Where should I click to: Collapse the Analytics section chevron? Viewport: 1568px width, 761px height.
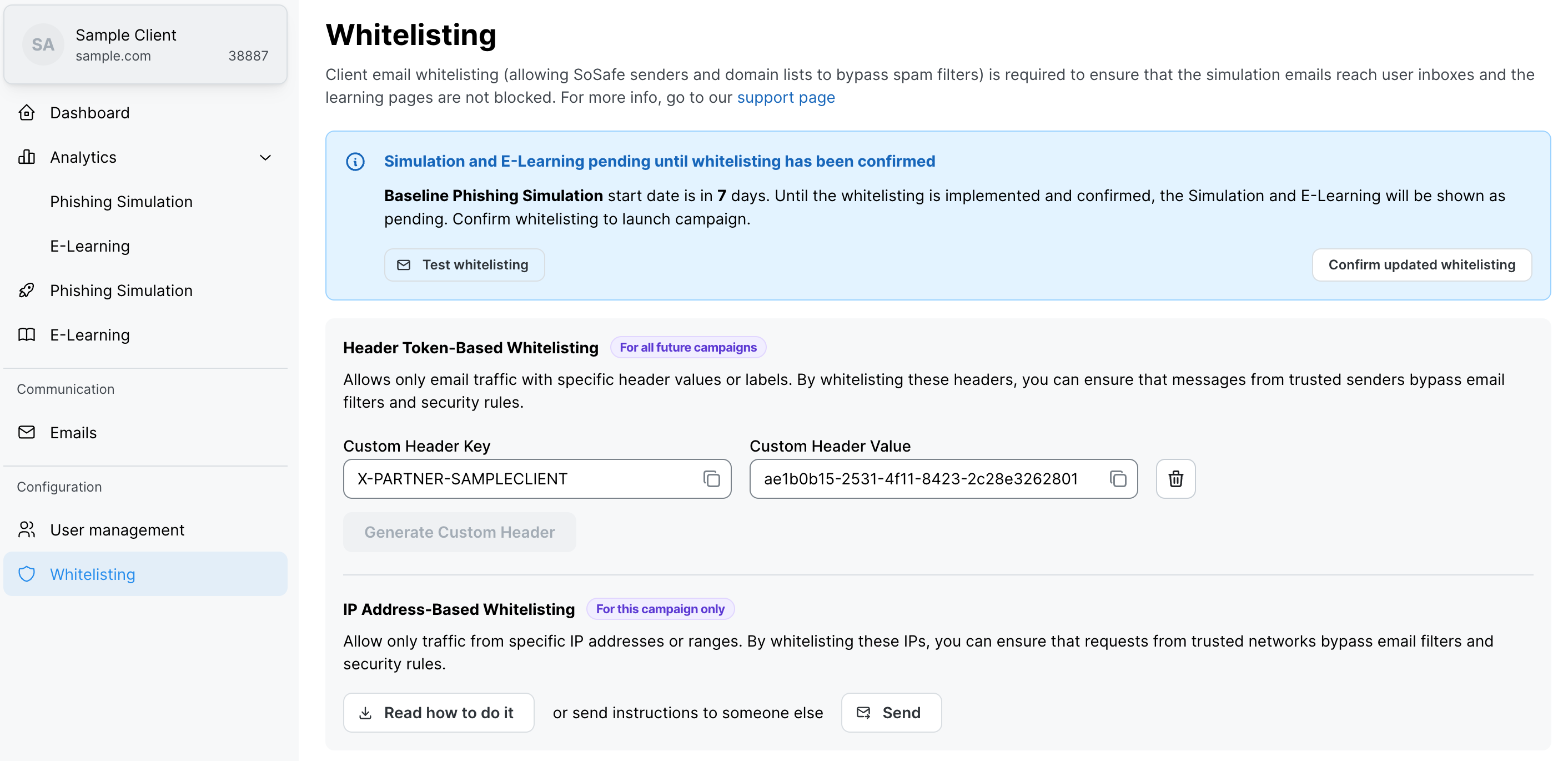pyautogui.click(x=265, y=158)
